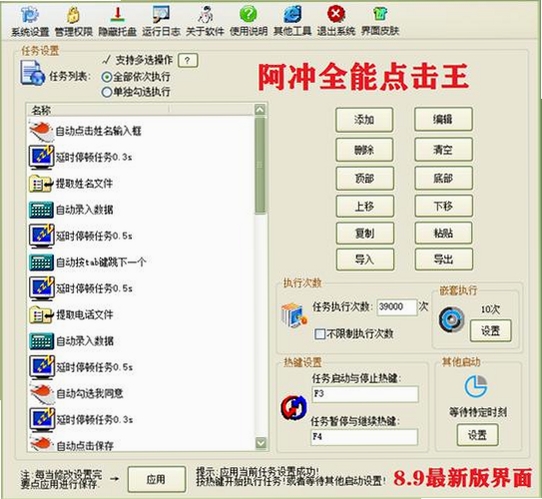
Task: Click the 名称 column header
Action: [98, 110]
